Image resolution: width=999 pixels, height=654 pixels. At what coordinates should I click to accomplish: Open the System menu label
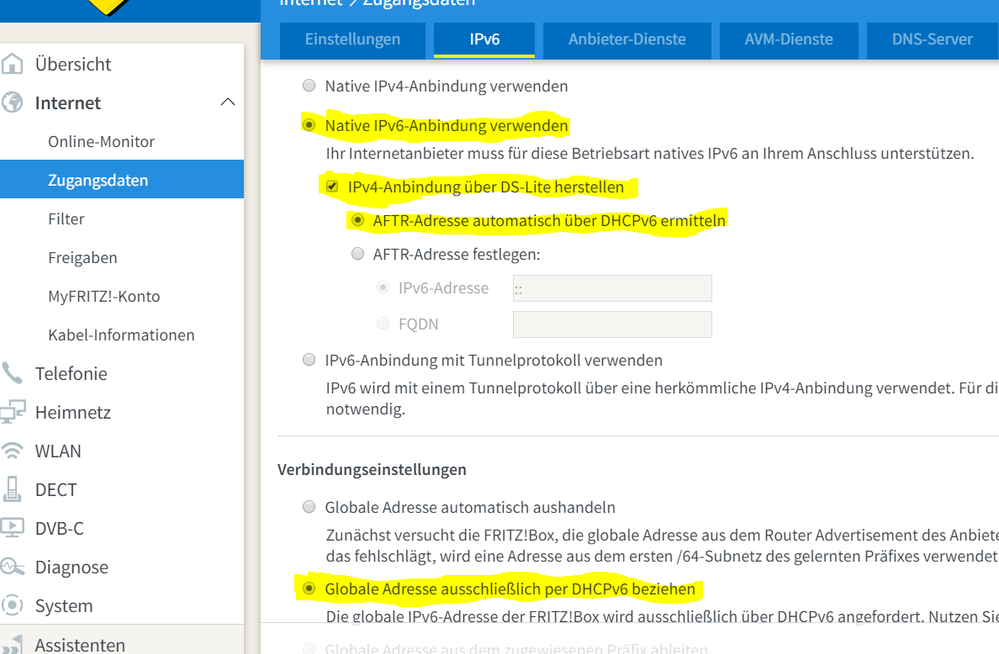tap(64, 606)
